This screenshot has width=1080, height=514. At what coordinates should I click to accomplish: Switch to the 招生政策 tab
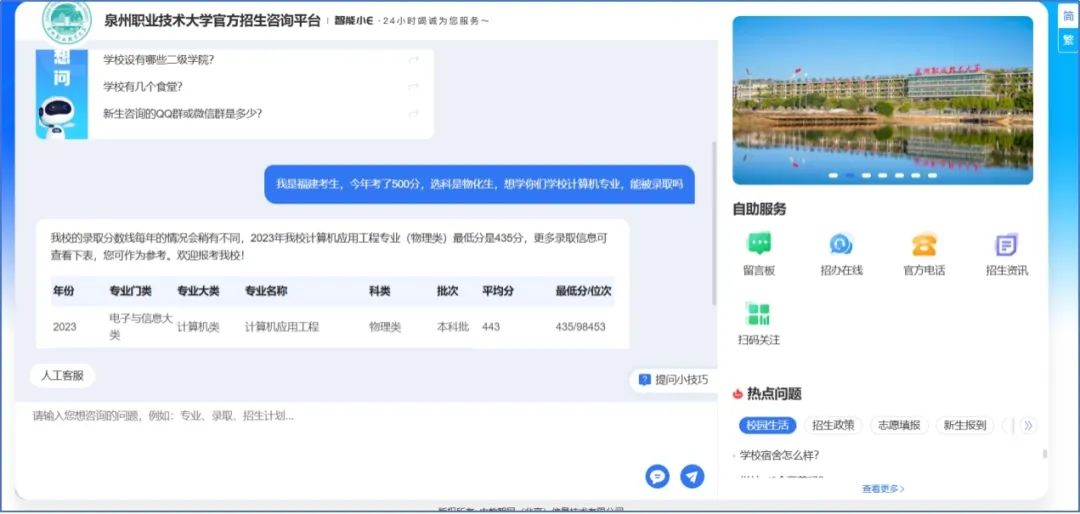pyautogui.click(x=833, y=425)
